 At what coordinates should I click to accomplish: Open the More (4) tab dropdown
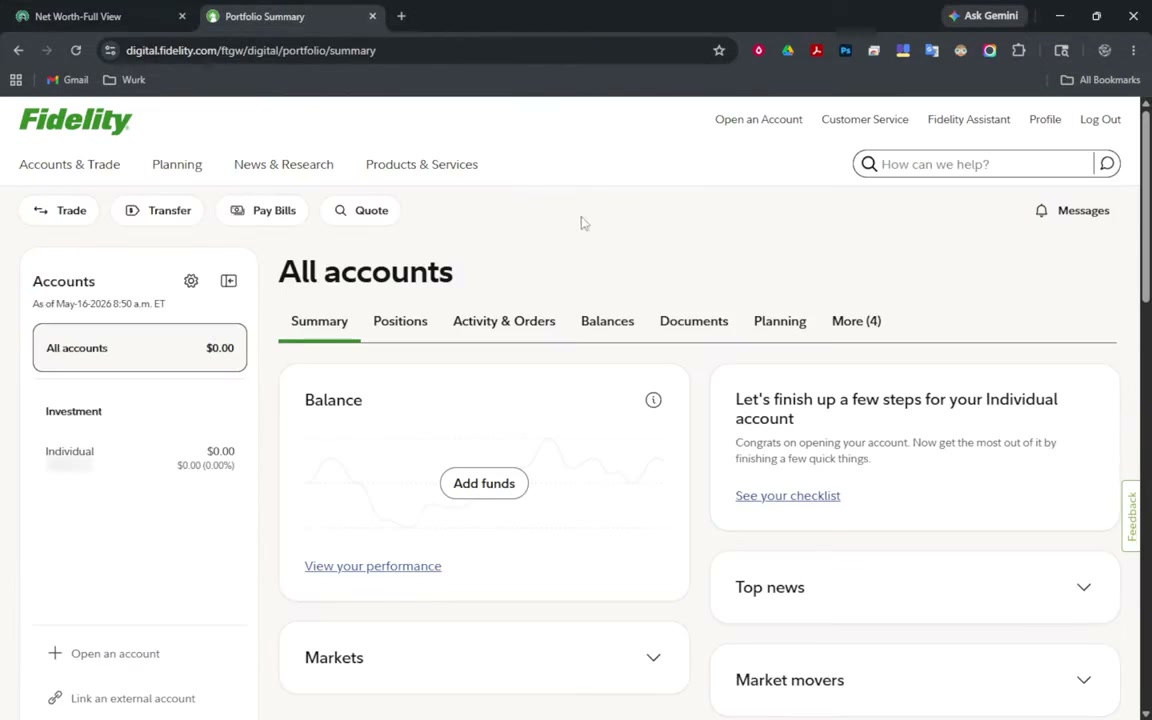(856, 321)
